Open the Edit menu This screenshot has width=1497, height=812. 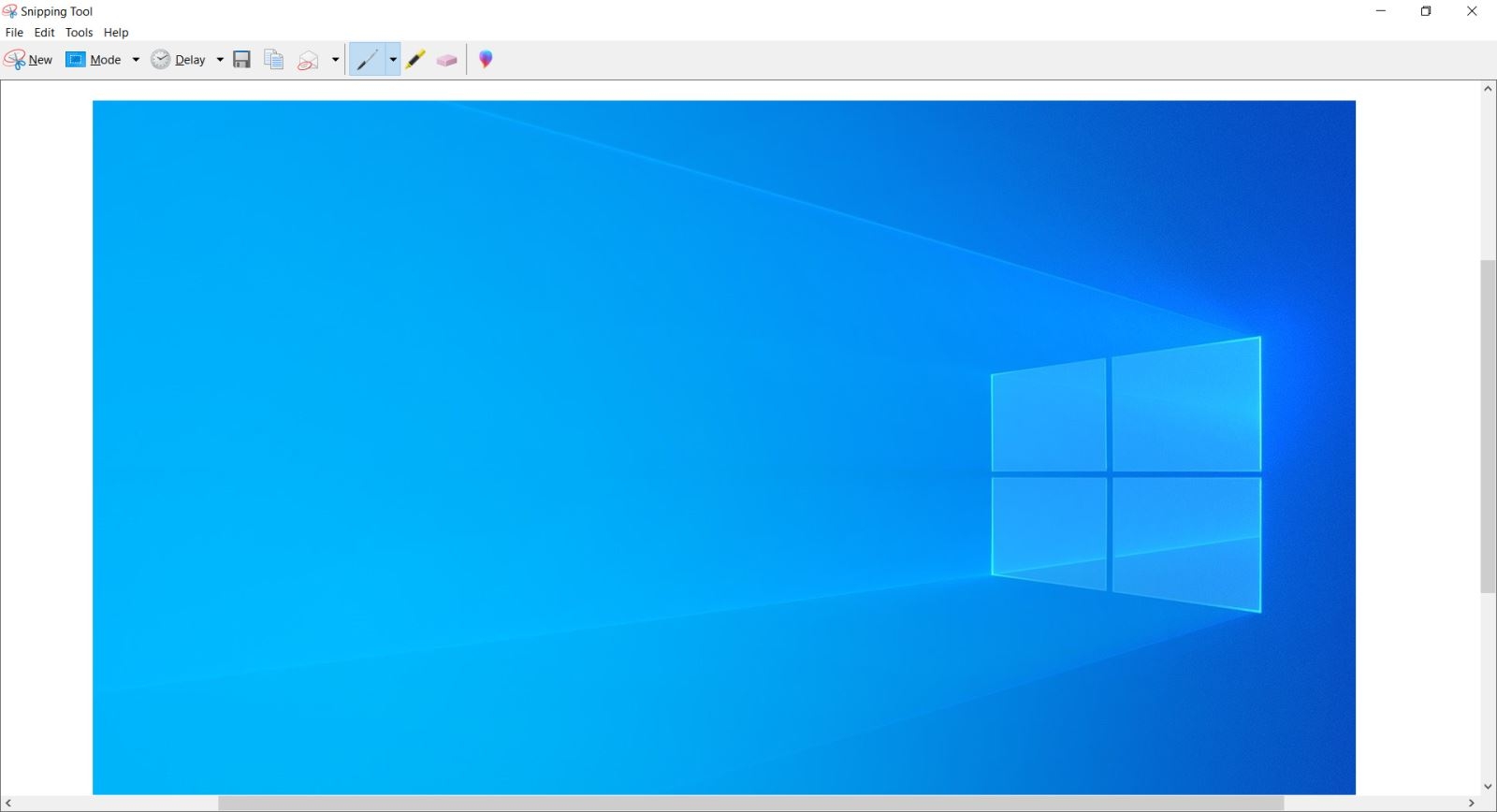pos(44,33)
